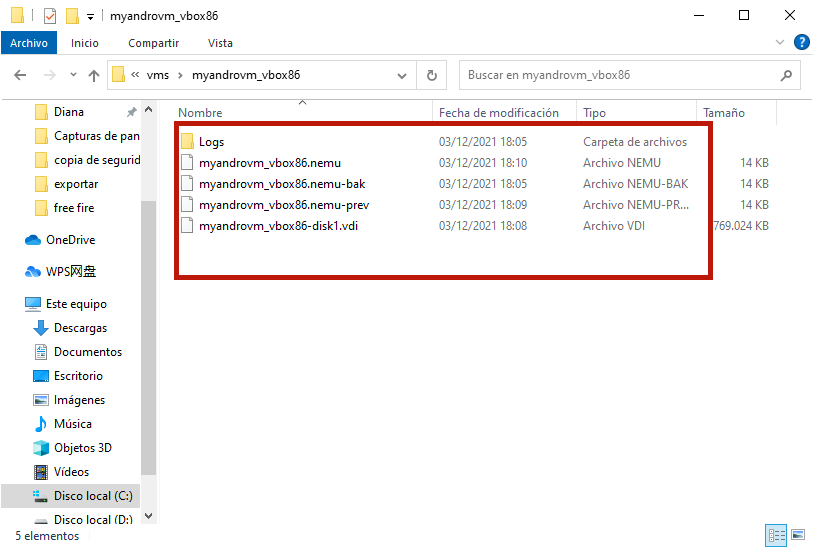Open Imágenes in the navigation pane
The height and width of the screenshot is (548, 814).
[79, 400]
